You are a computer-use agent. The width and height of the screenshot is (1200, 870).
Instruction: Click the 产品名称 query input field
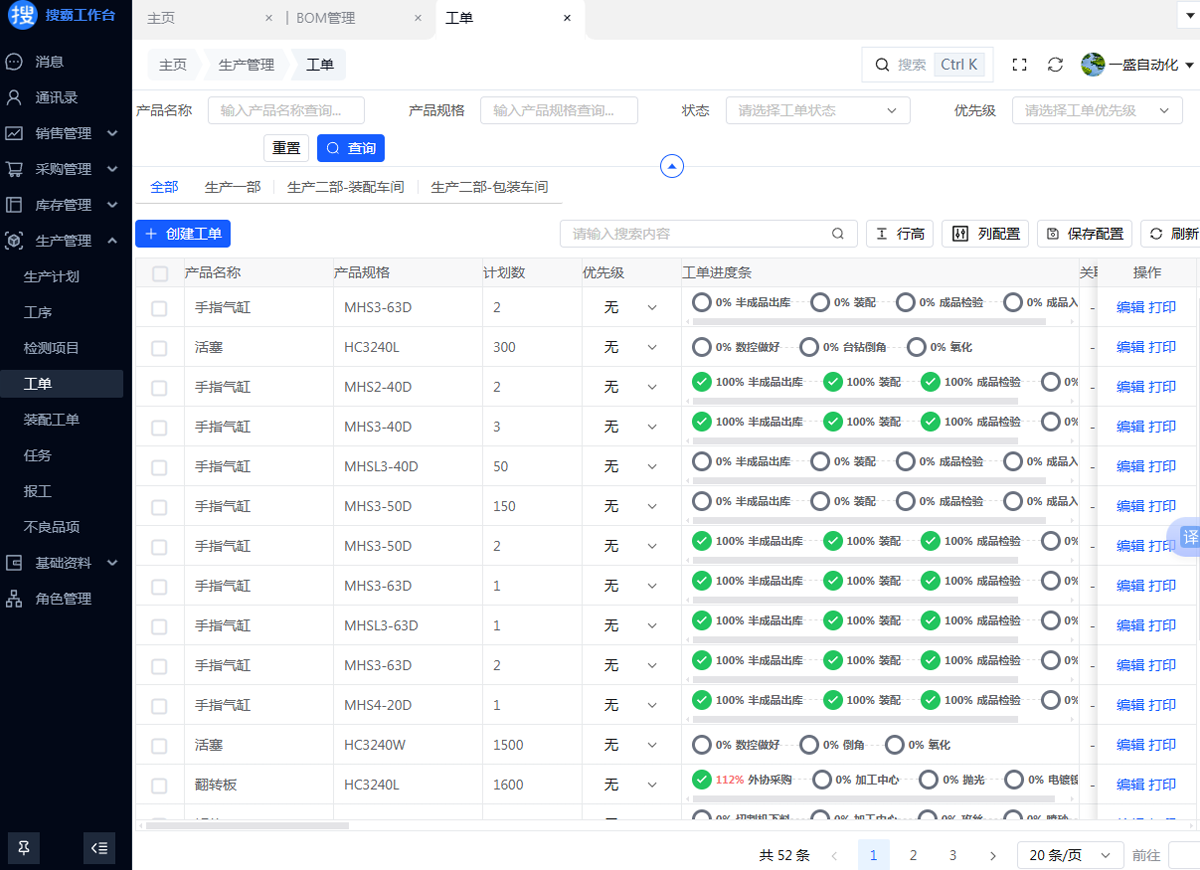click(x=286, y=111)
